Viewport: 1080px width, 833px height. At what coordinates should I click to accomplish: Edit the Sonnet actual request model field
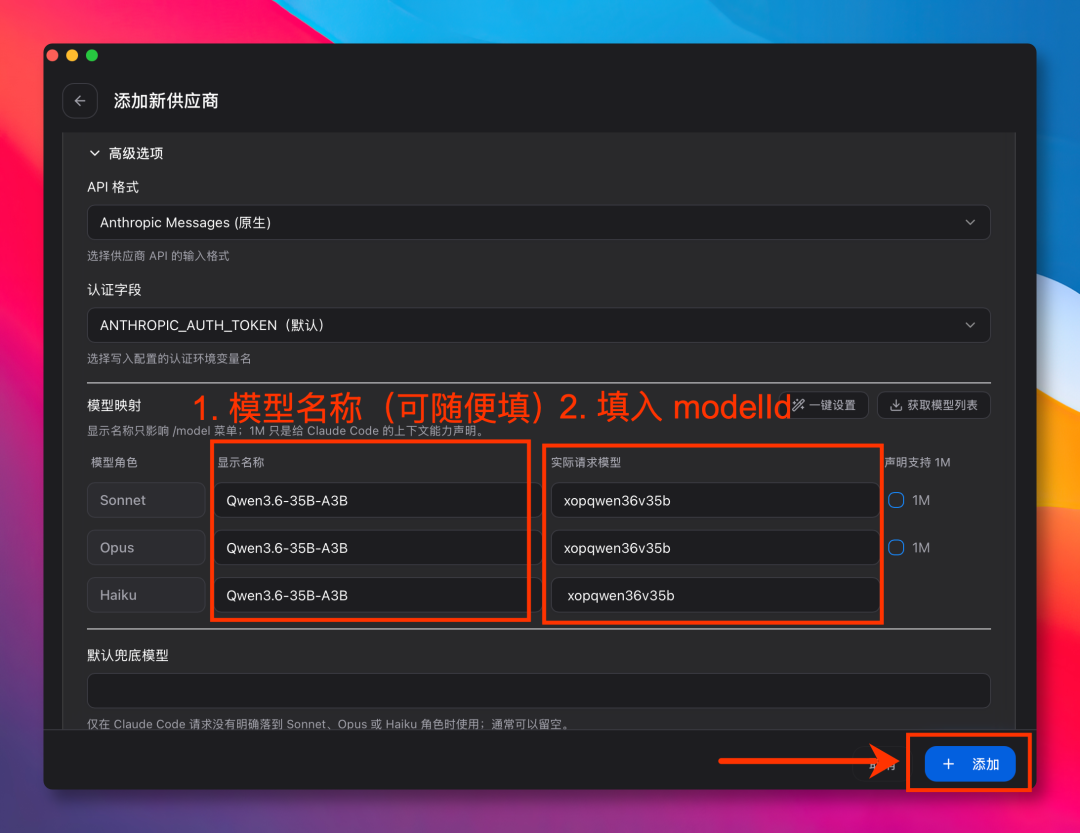click(x=715, y=500)
